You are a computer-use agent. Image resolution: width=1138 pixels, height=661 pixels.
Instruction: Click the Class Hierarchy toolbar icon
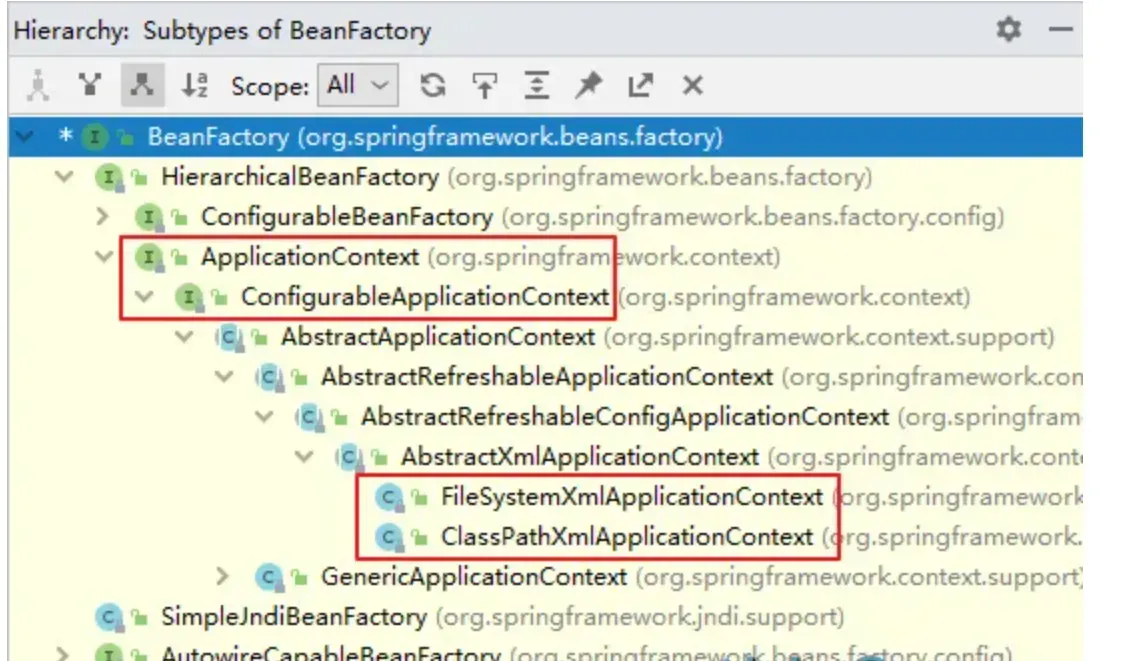pos(37,86)
